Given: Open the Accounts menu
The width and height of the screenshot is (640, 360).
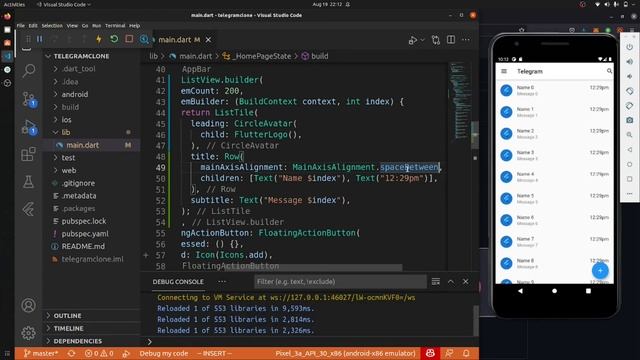Looking at the screenshot, I should [x=29, y=305].
